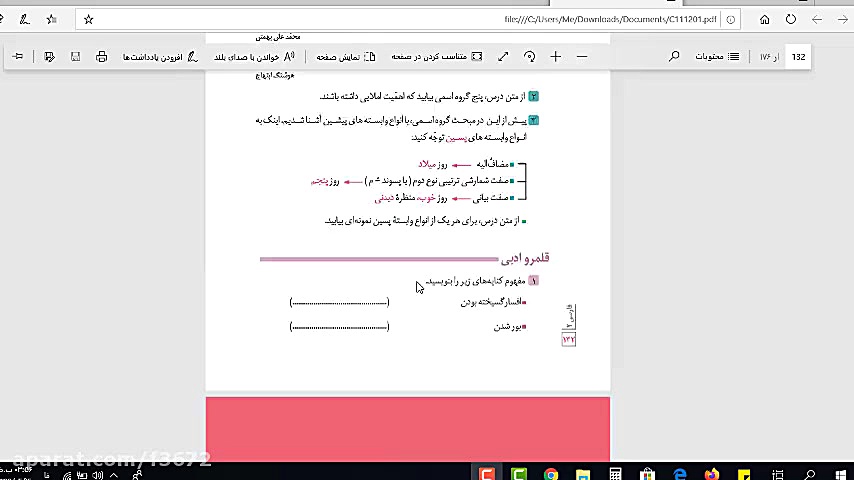Print the PDF document
The image size is (854, 480).
101,57
